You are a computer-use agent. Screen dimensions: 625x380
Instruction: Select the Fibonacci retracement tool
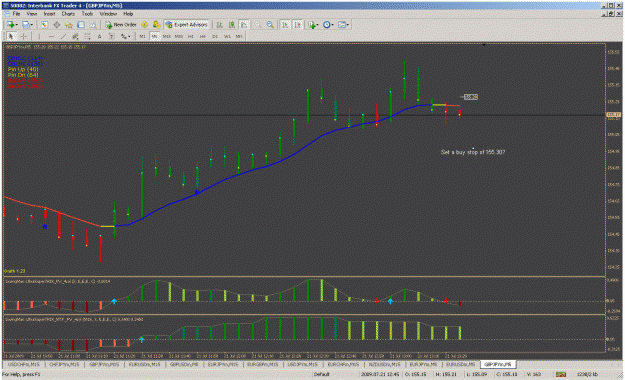pos(87,36)
